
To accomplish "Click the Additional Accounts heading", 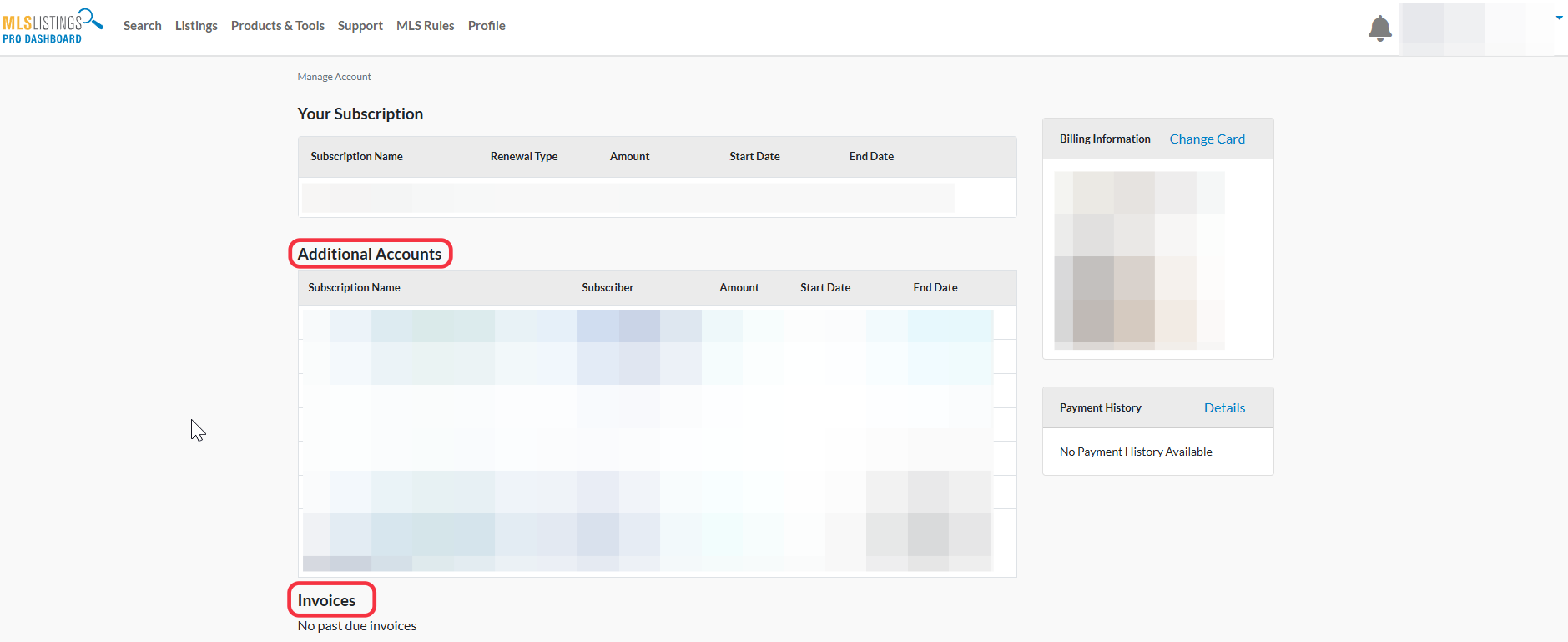I will click(x=370, y=254).
